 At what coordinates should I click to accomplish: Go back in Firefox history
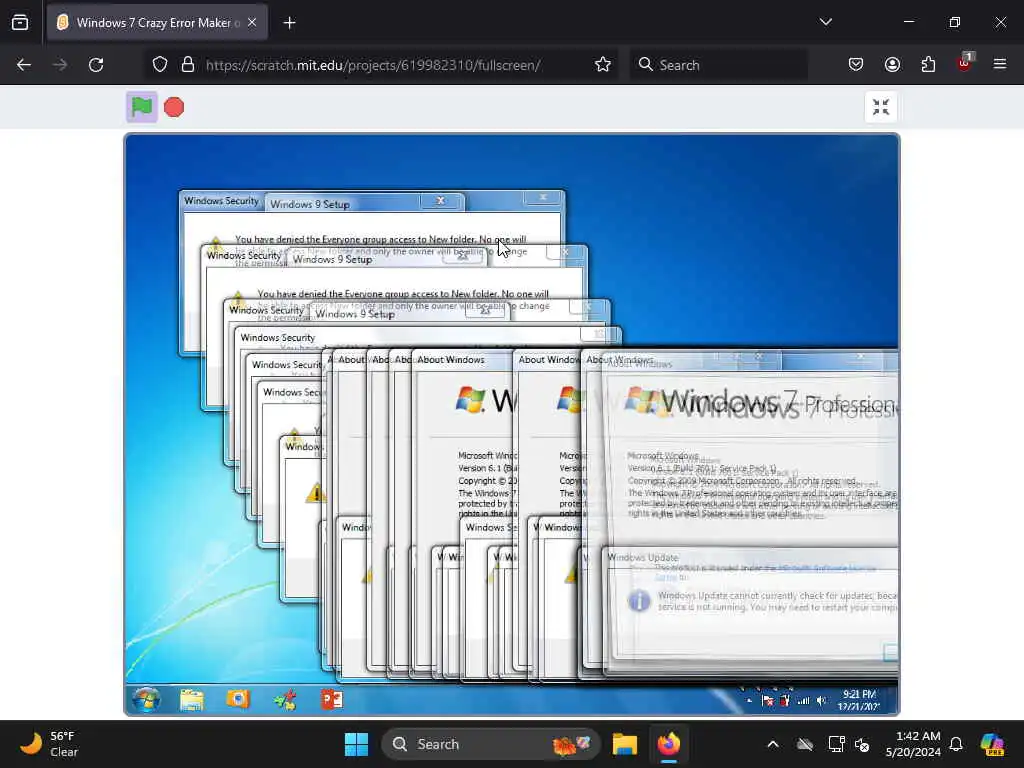point(24,65)
